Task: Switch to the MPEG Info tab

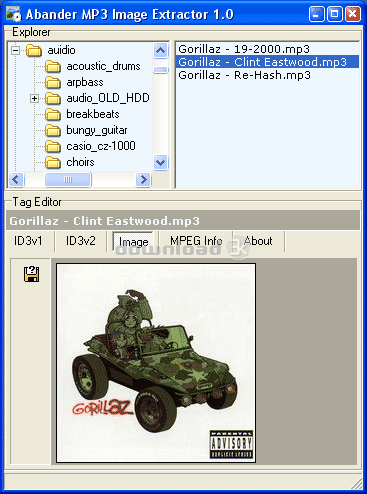Action: coord(196,241)
